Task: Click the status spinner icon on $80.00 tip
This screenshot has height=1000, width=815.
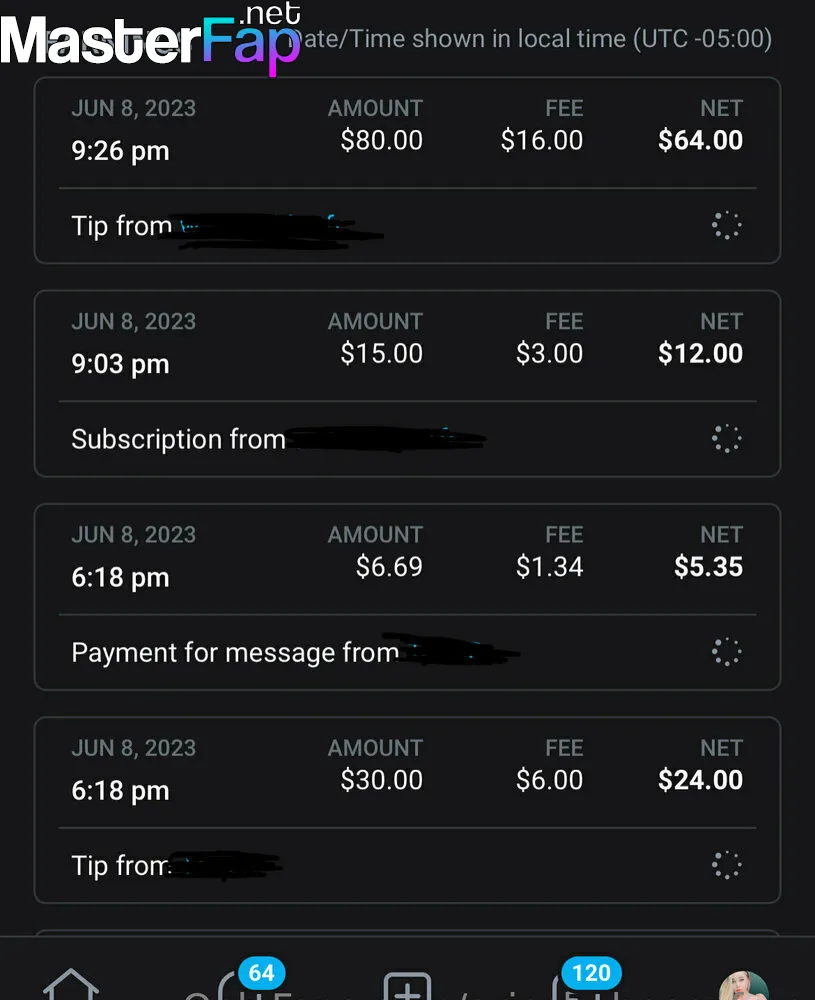Action: pyautogui.click(x=726, y=225)
